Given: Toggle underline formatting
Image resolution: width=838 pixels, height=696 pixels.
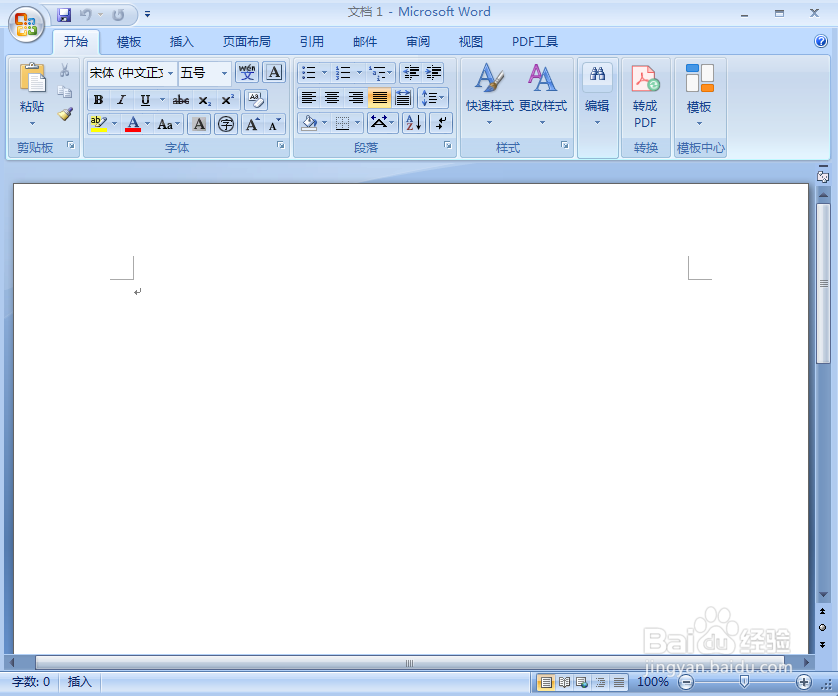Looking at the screenshot, I should point(145,99).
